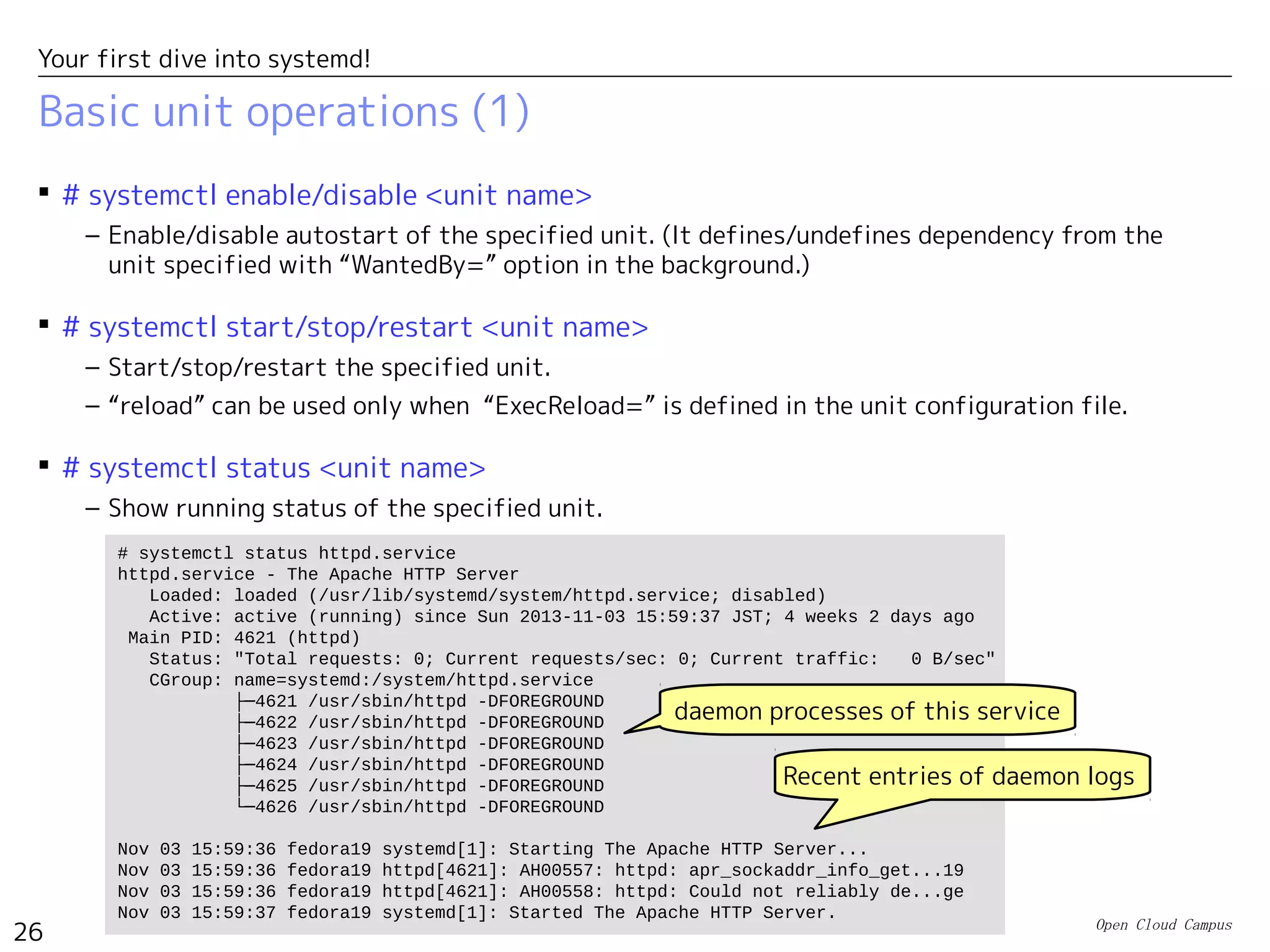Click log line containing 'AH00558: httpd: Could not reliably'

coord(541,891)
